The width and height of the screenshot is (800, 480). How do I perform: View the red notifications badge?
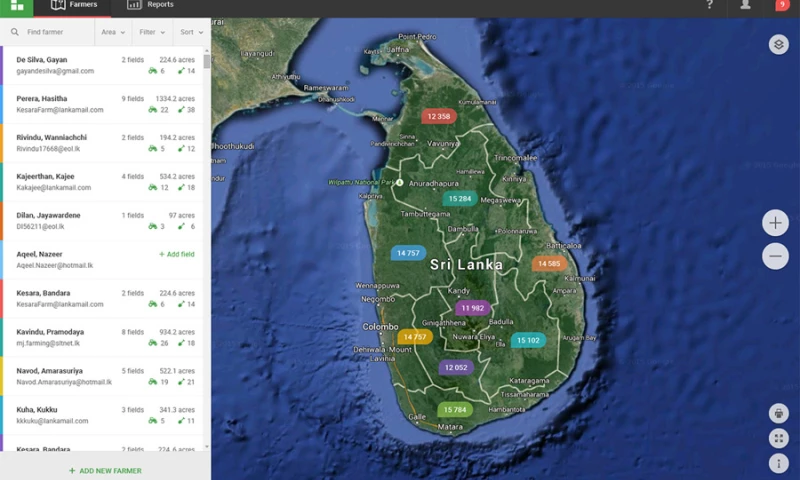pyautogui.click(x=782, y=6)
